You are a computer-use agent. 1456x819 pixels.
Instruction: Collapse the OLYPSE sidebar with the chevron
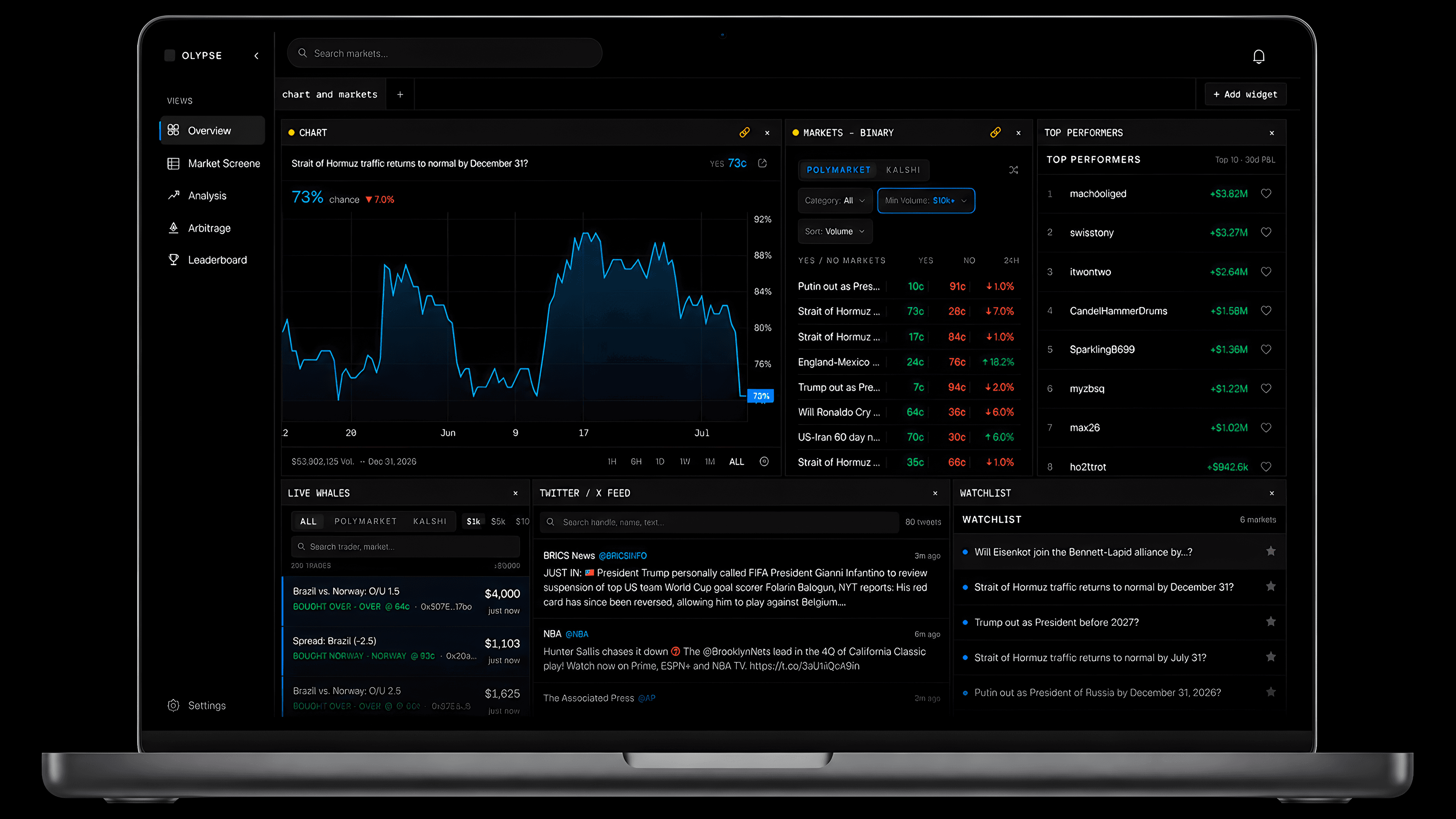tap(257, 55)
